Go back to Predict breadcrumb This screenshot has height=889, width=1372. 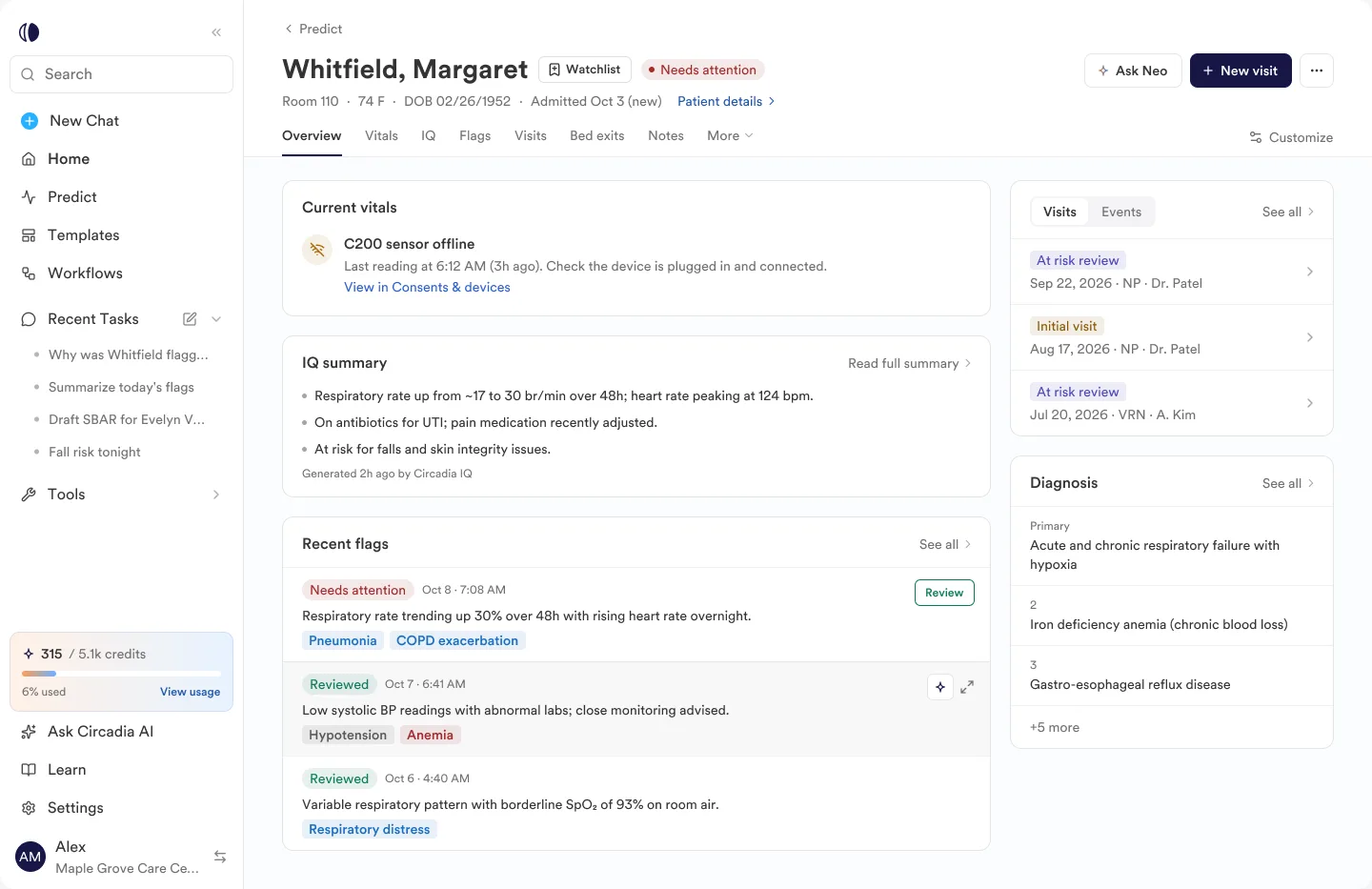coord(313,29)
